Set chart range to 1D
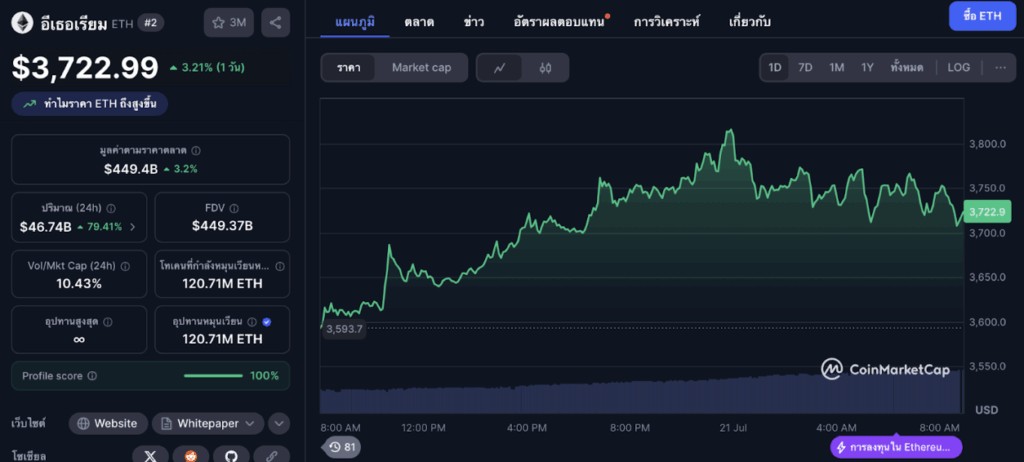The width and height of the screenshot is (1024, 462). point(775,67)
